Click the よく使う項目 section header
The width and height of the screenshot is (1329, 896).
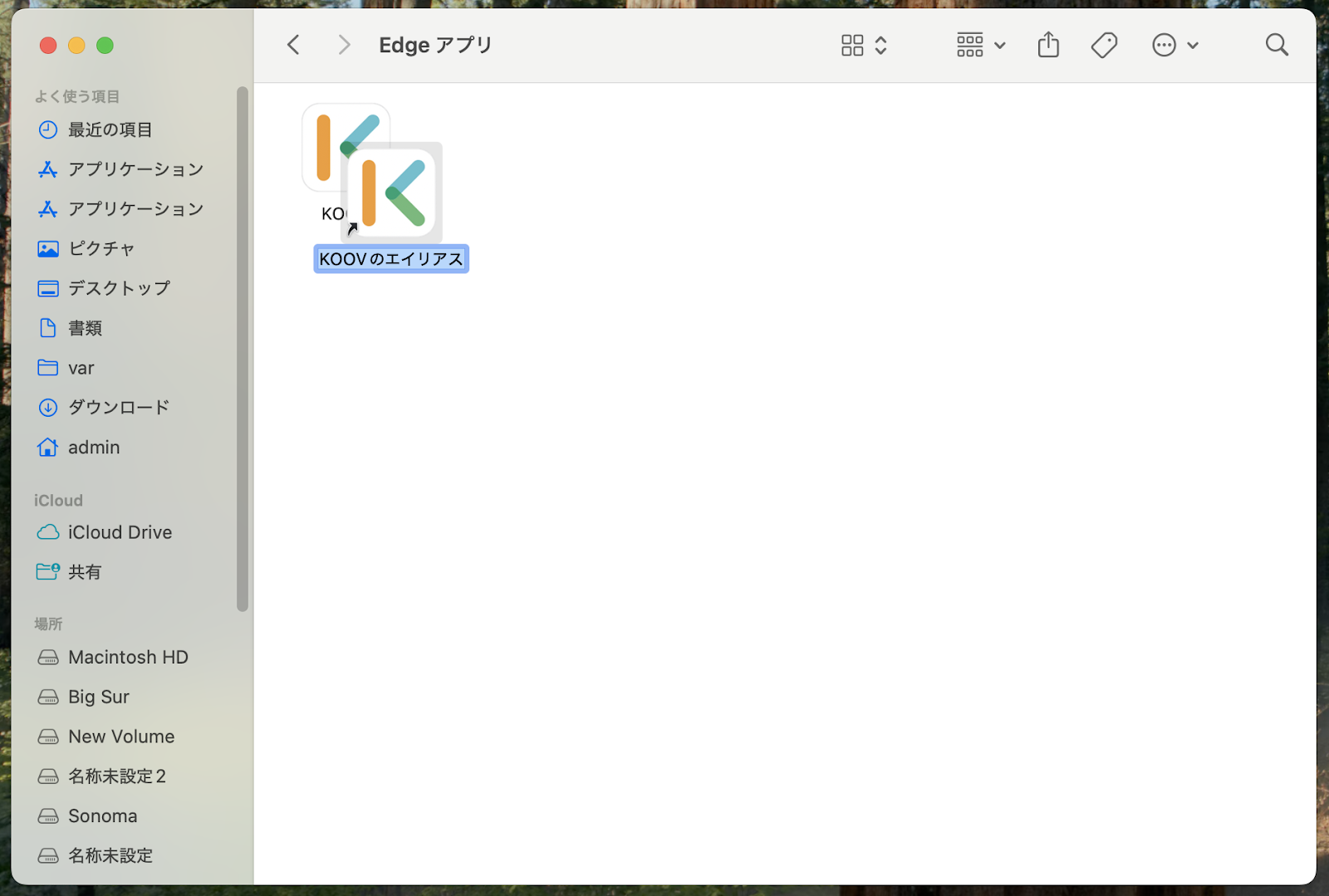(x=77, y=96)
